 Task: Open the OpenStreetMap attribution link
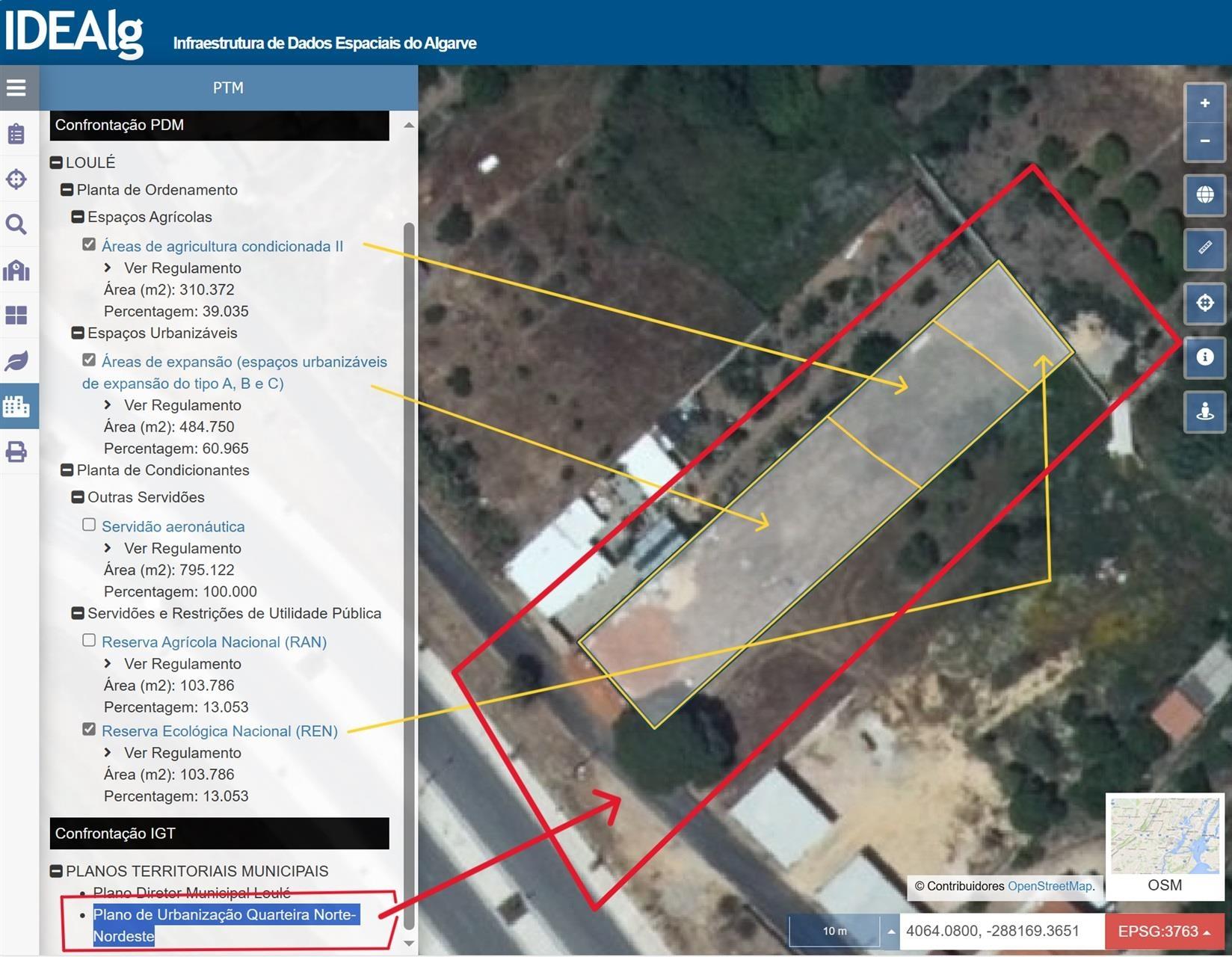point(1049,886)
